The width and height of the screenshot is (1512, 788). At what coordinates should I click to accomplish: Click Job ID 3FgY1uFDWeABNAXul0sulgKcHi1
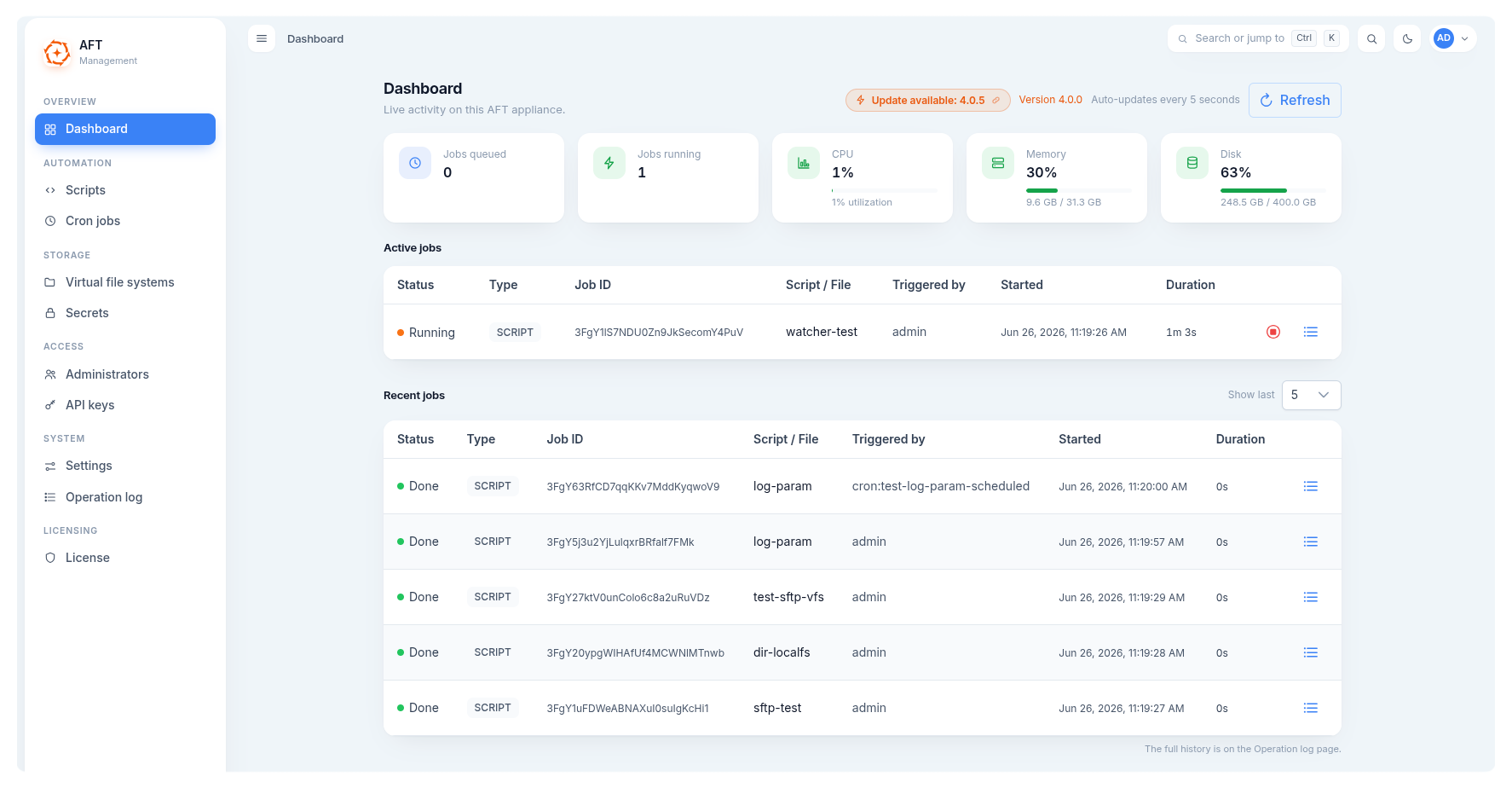627,709
